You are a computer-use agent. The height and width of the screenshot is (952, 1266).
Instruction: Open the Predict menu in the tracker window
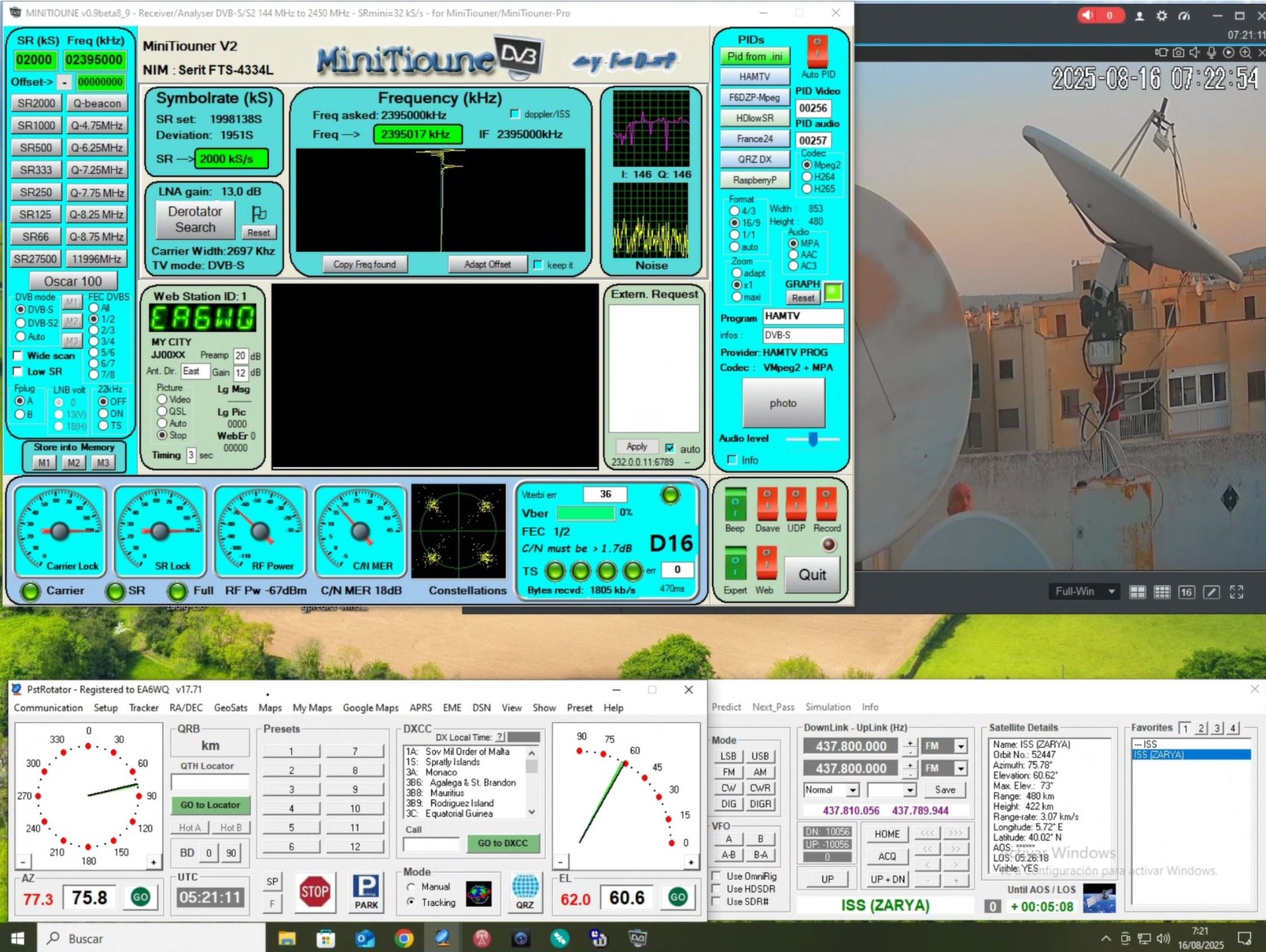coord(726,707)
